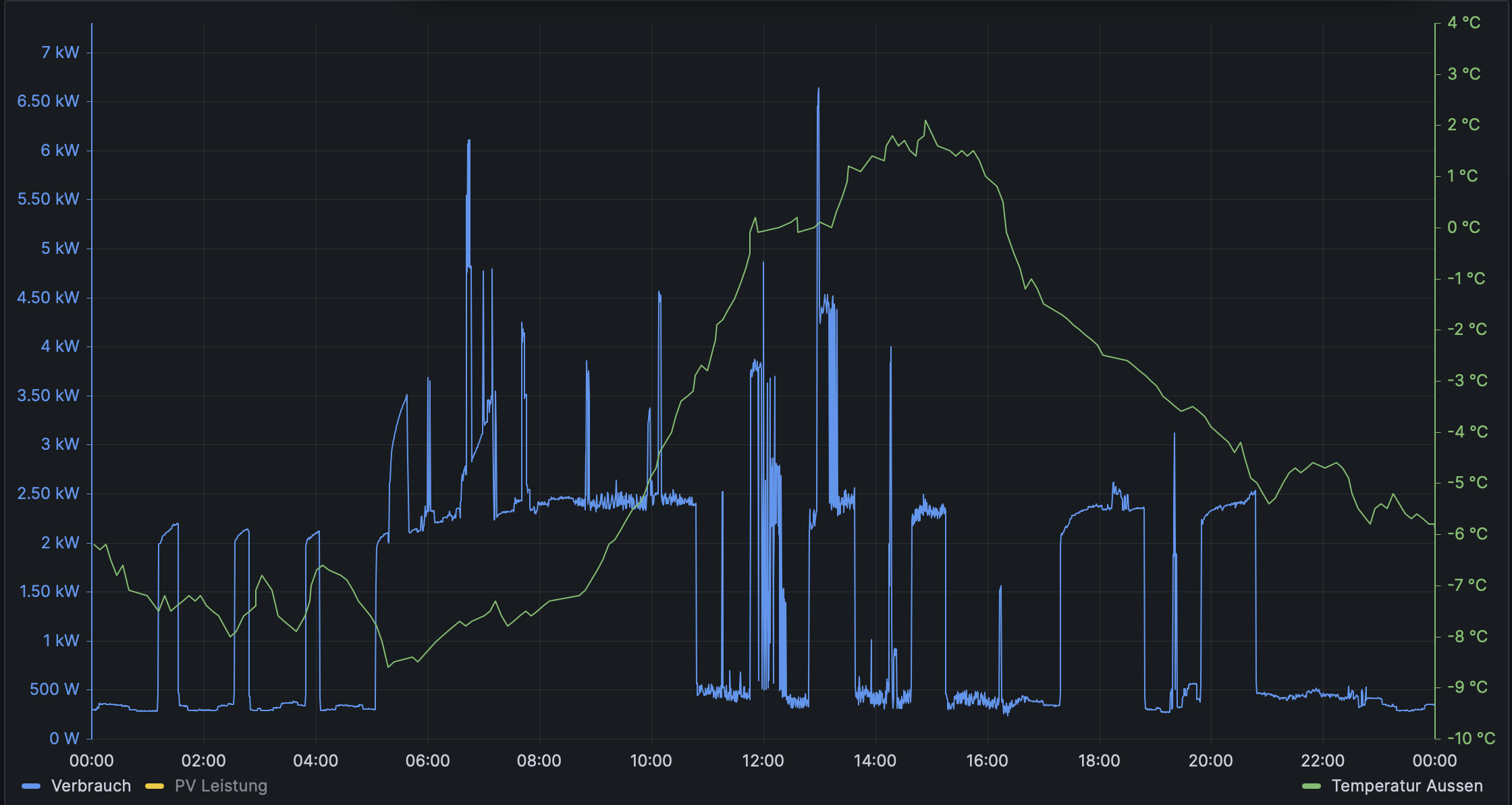Image resolution: width=1512 pixels, height=805 pixels.
Task: Click the 18:00 time axis label
Action: click(x=1099, y=761)
